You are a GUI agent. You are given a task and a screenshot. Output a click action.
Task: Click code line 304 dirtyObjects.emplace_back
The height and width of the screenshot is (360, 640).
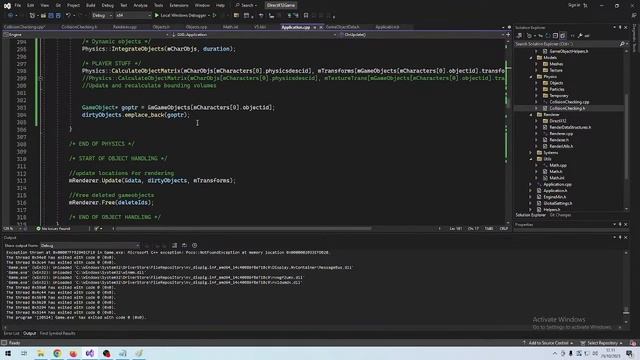[x=136, y=115]
